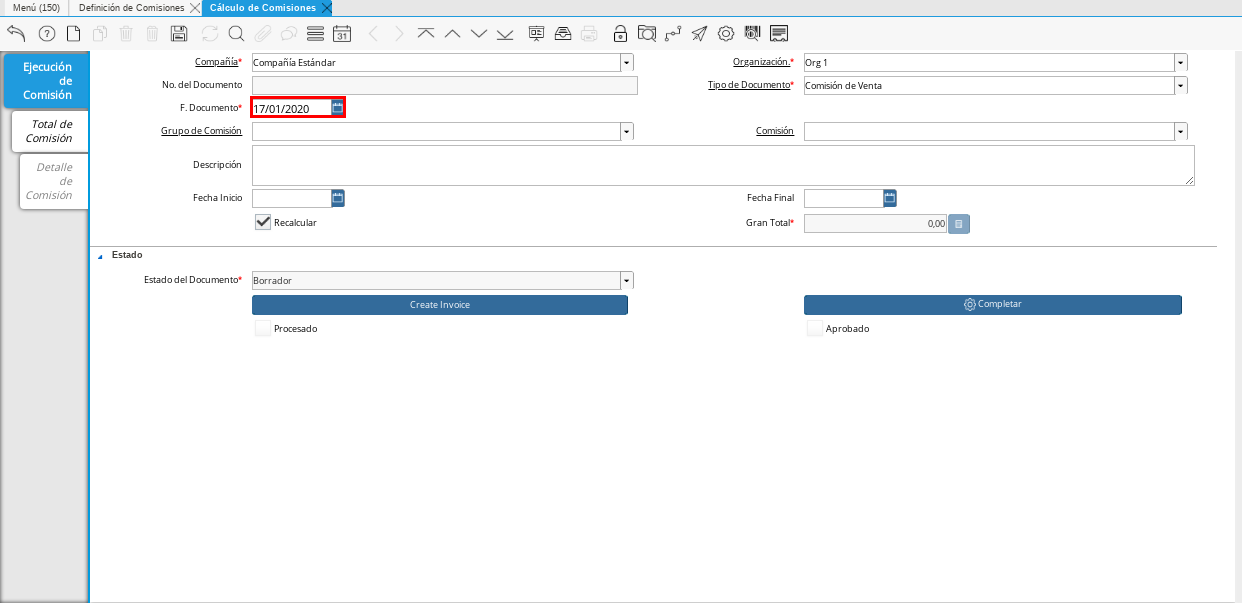Toggle grid view with the stacked-lines icon

click(315, 33)
